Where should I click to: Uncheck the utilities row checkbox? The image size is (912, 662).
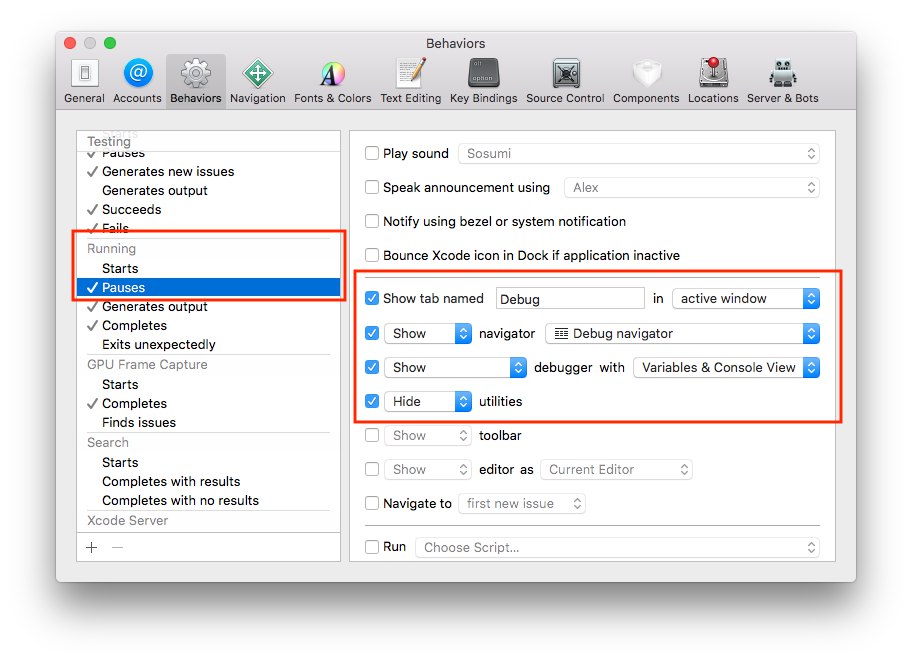372,401
